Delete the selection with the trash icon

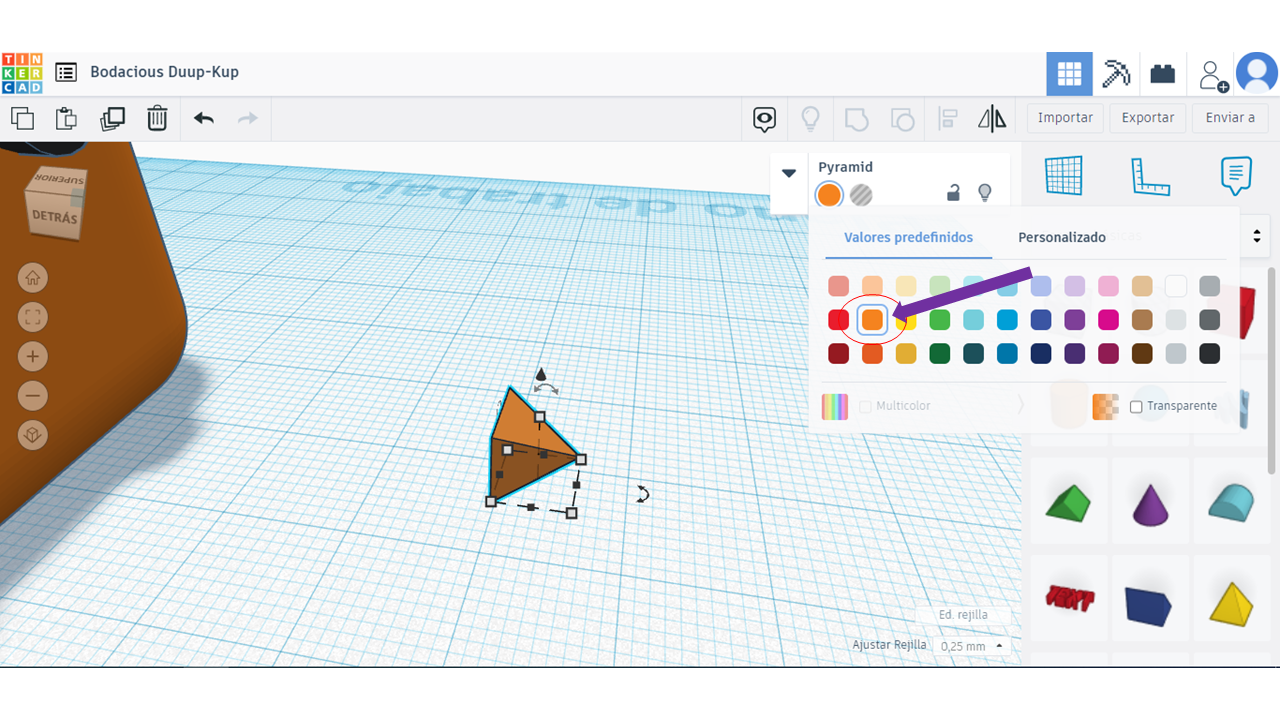tap(157, 118)
